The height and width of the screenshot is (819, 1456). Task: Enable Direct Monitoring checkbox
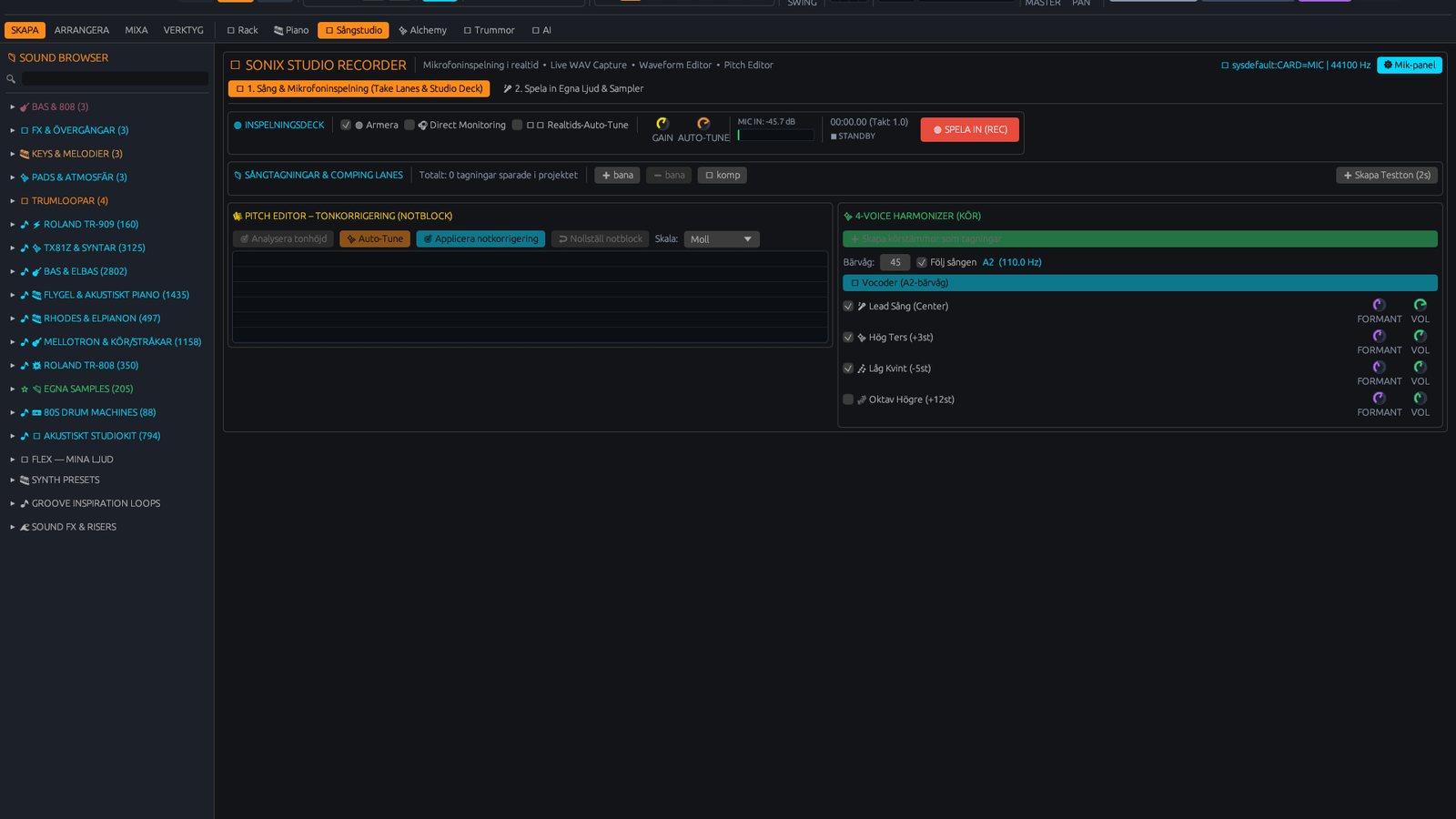point(409,125)
